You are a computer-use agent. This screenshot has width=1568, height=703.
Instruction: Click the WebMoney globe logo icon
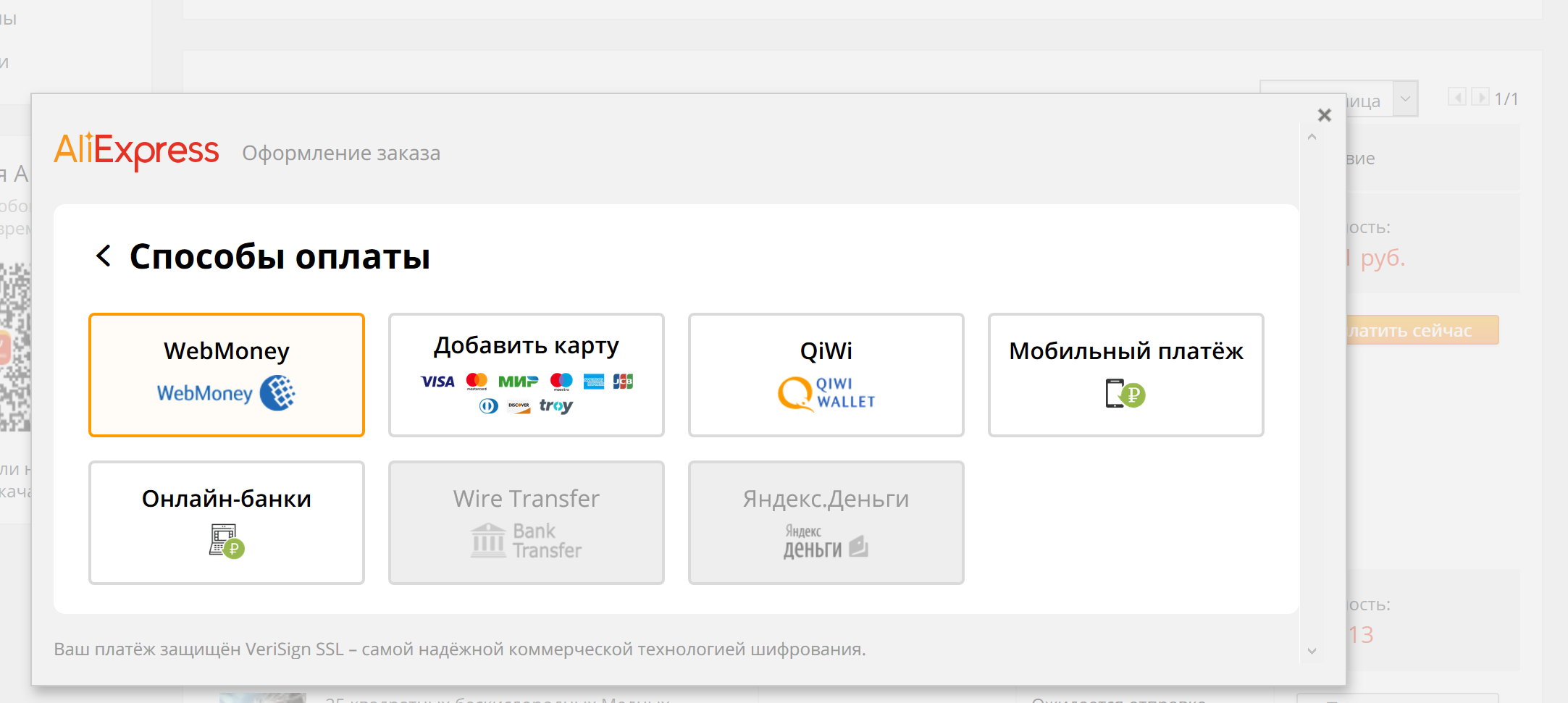point(277,393)
